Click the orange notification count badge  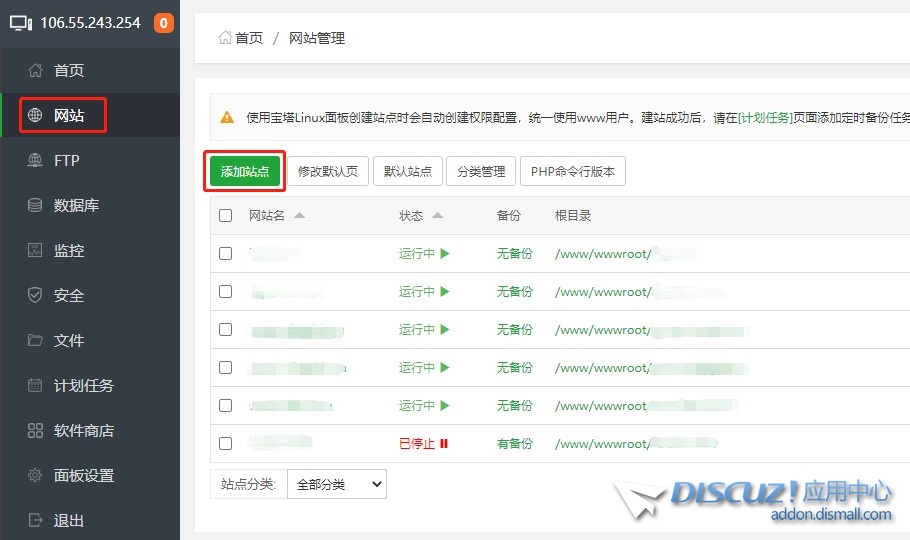[x=164, y=23]
